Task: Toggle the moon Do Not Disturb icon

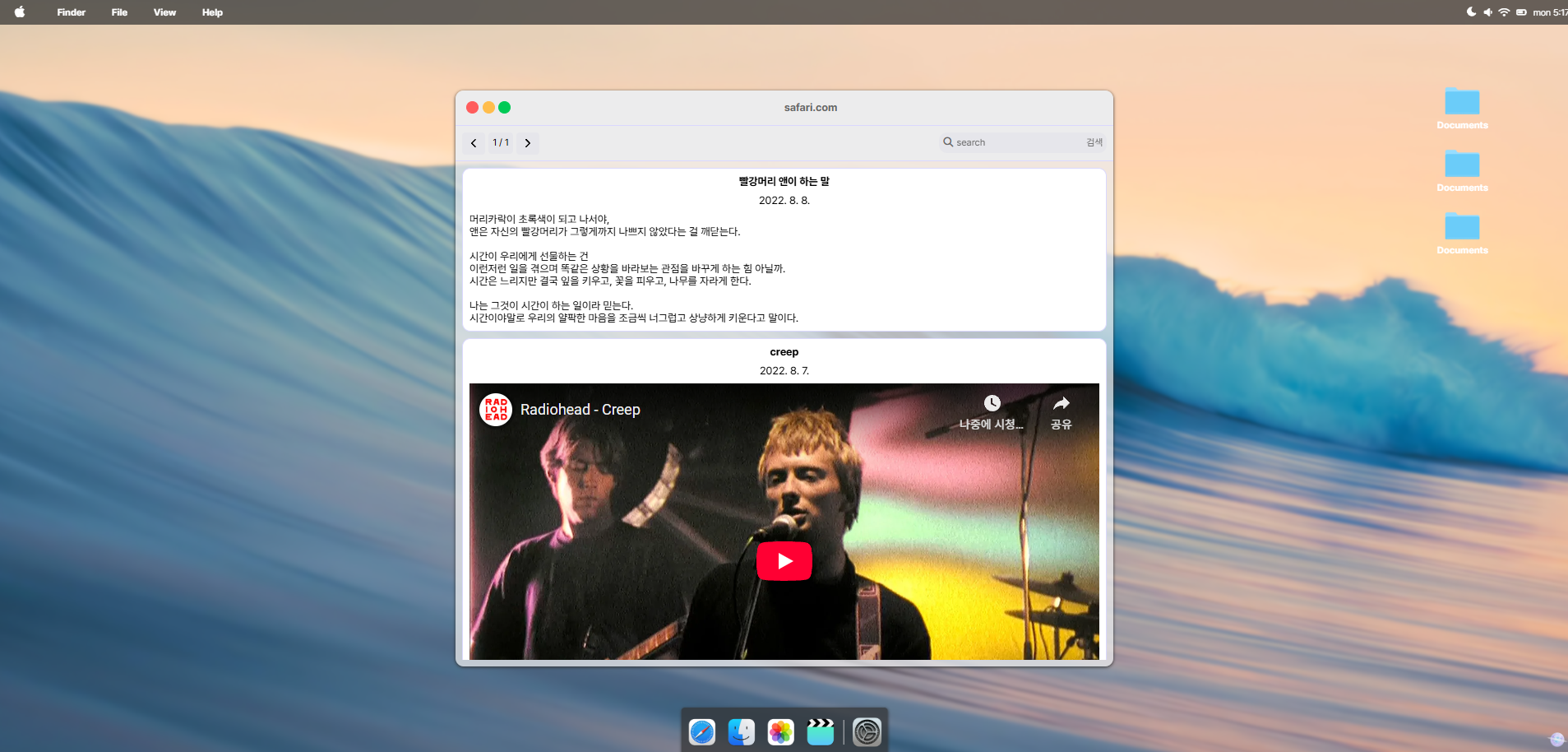Action: (1471, 12)
